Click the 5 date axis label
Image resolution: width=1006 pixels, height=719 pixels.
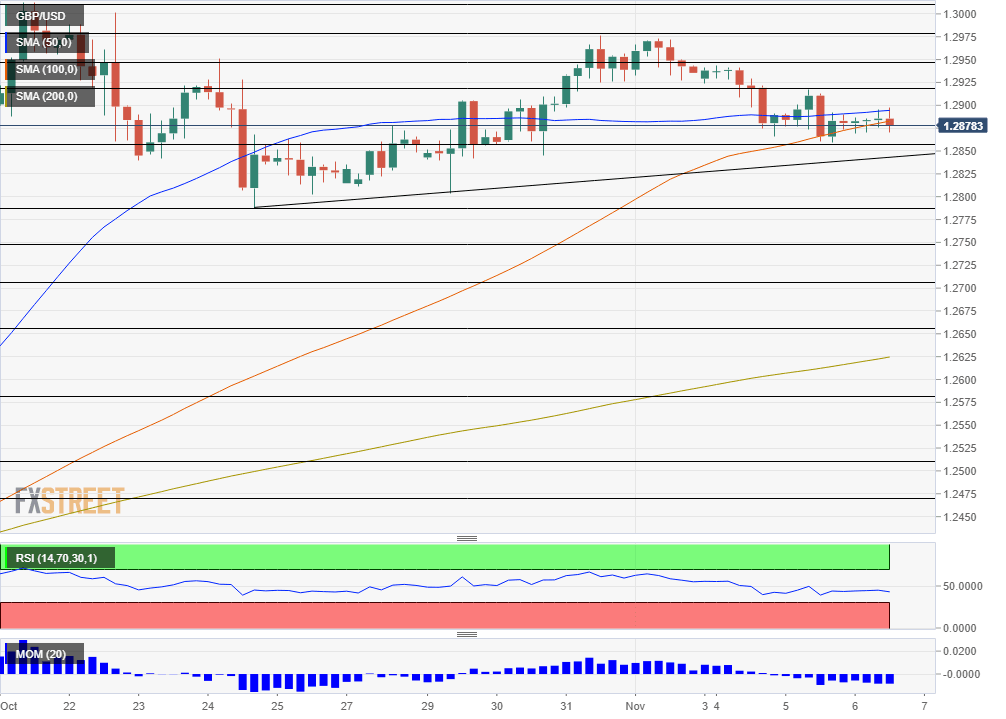click(785, 706)
